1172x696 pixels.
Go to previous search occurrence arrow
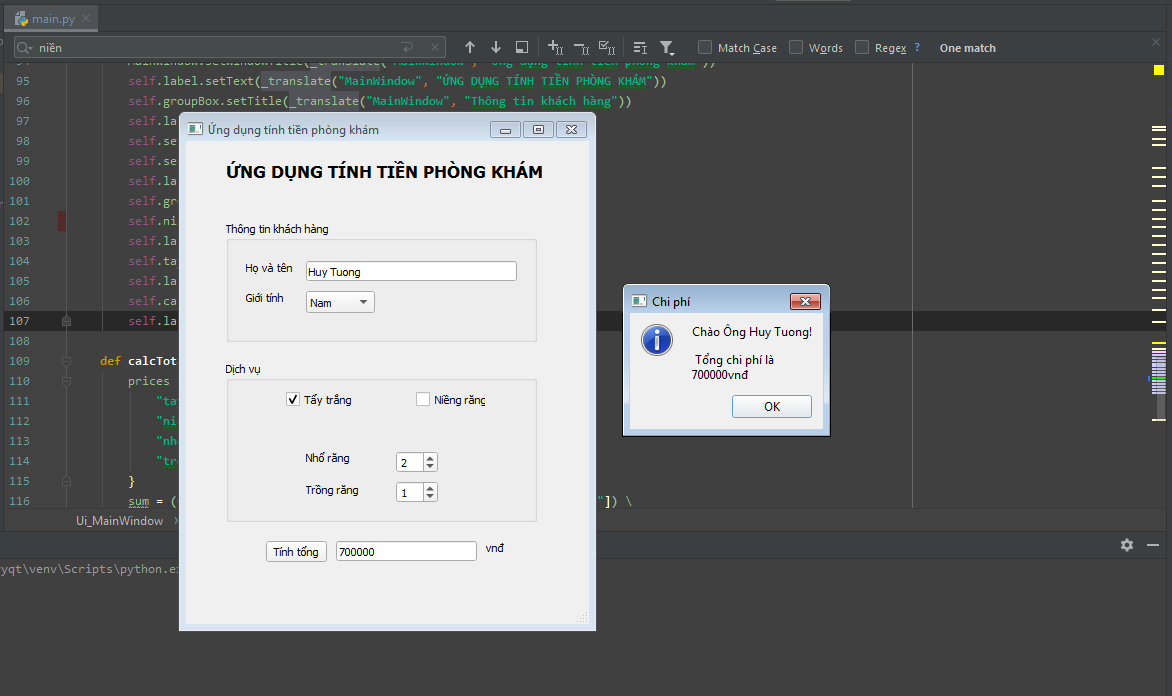[470, 47]
